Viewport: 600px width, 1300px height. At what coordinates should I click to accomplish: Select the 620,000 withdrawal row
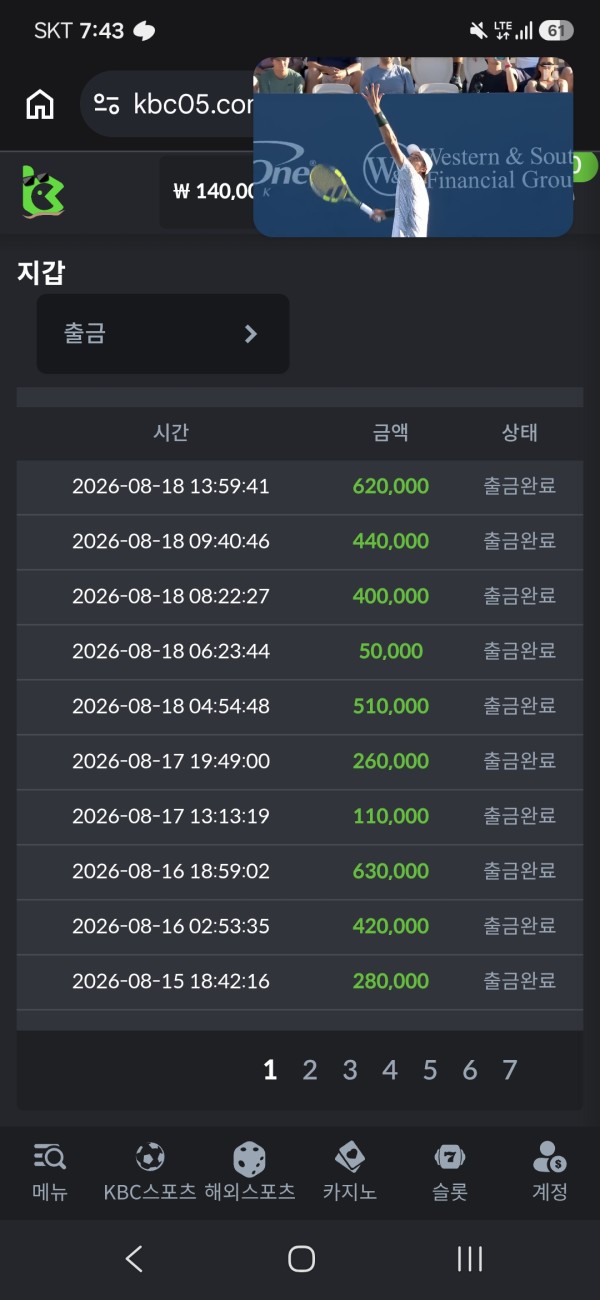[300, 487]
